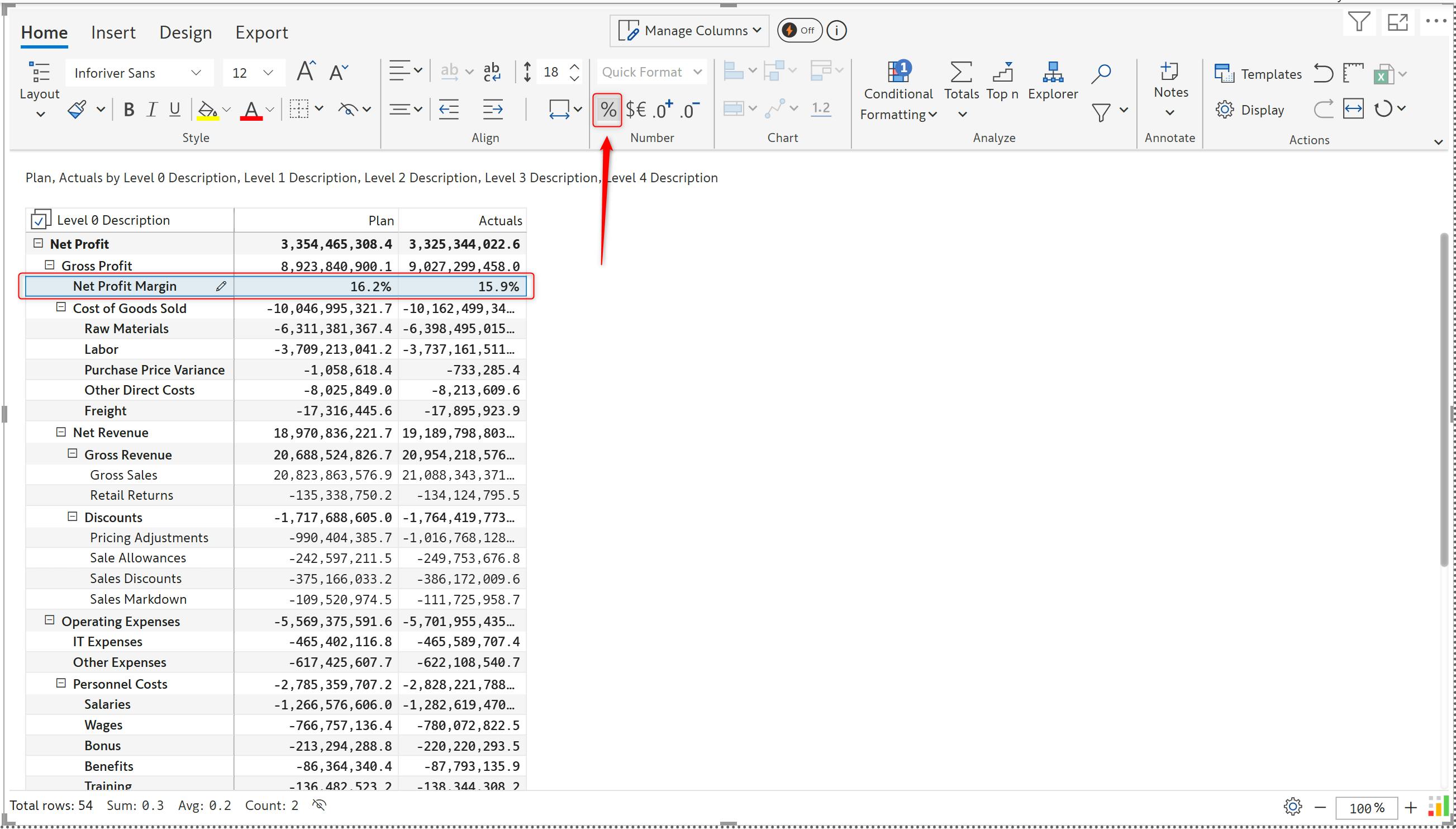Click the Bold formatting icon
This screenshot has height=829, width=1456.
(x=129, y=110)
